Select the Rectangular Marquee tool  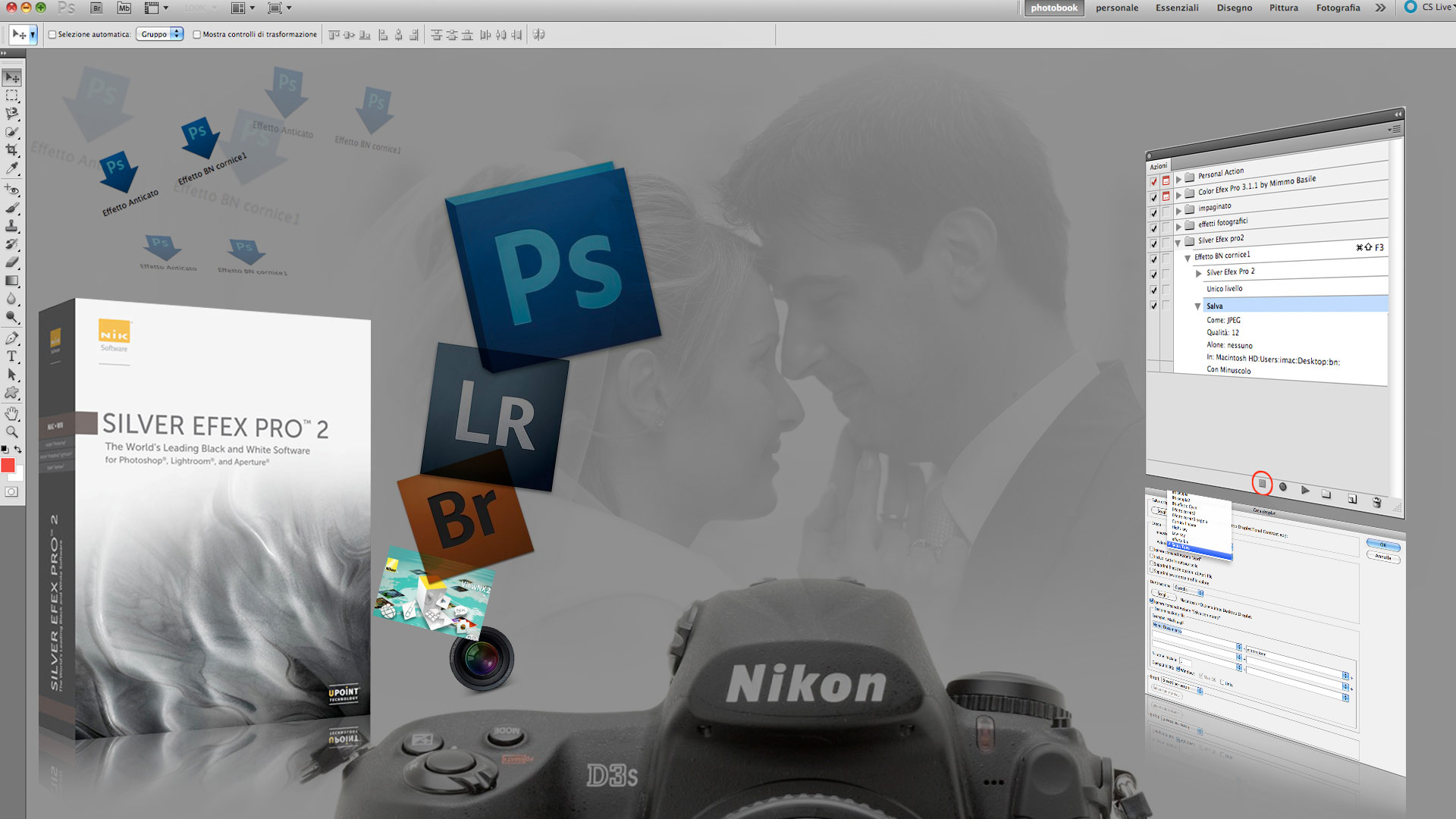point(12,96)
